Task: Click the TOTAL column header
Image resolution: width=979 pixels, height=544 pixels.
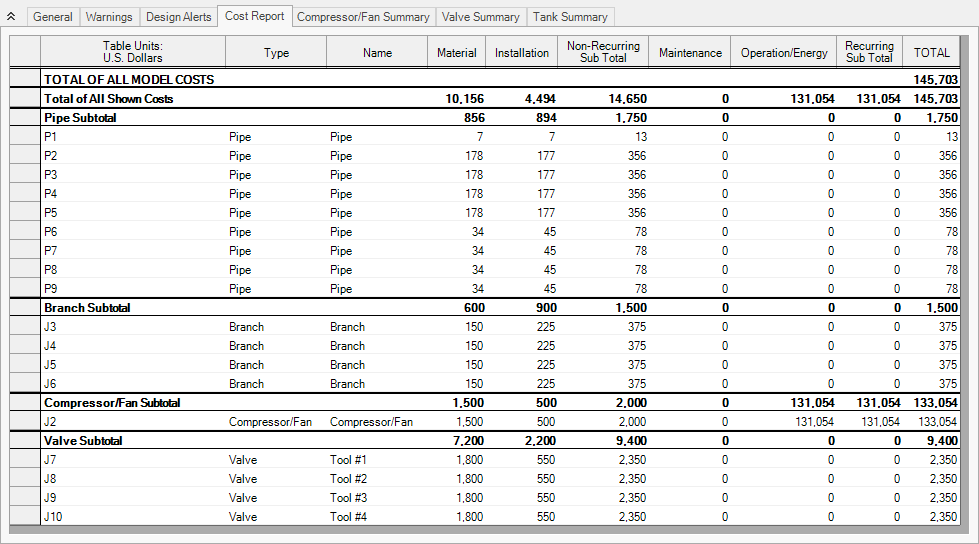Action: pyautogui.click(x=932, y=52)
